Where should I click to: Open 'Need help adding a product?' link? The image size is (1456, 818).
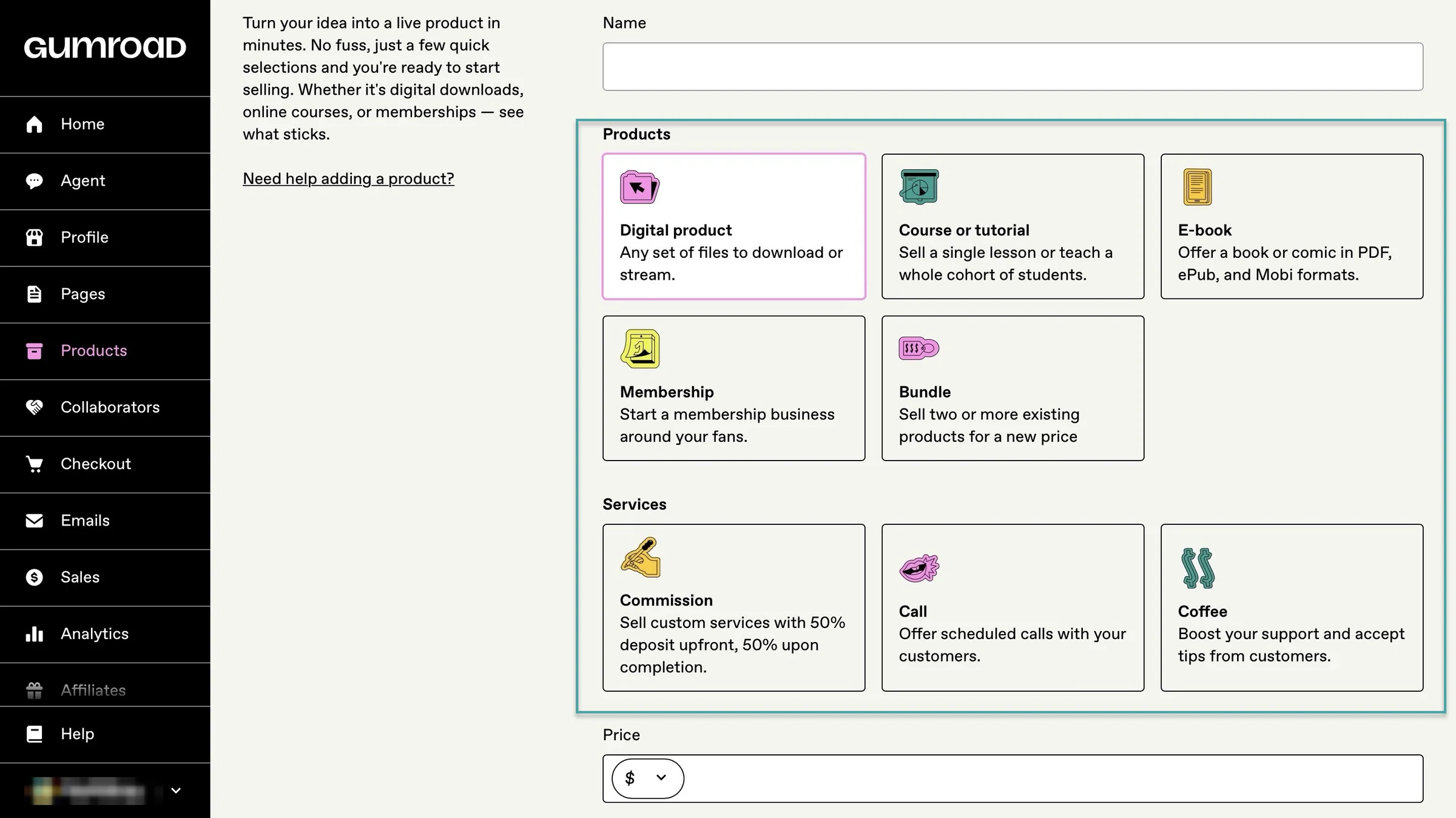[x=348, y=178]
